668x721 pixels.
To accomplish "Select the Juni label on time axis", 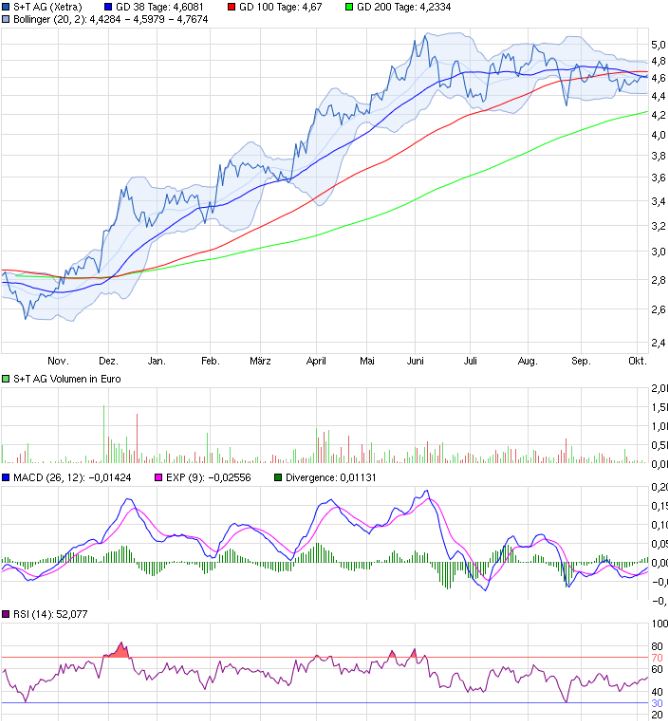I will [x=418, y=360].
